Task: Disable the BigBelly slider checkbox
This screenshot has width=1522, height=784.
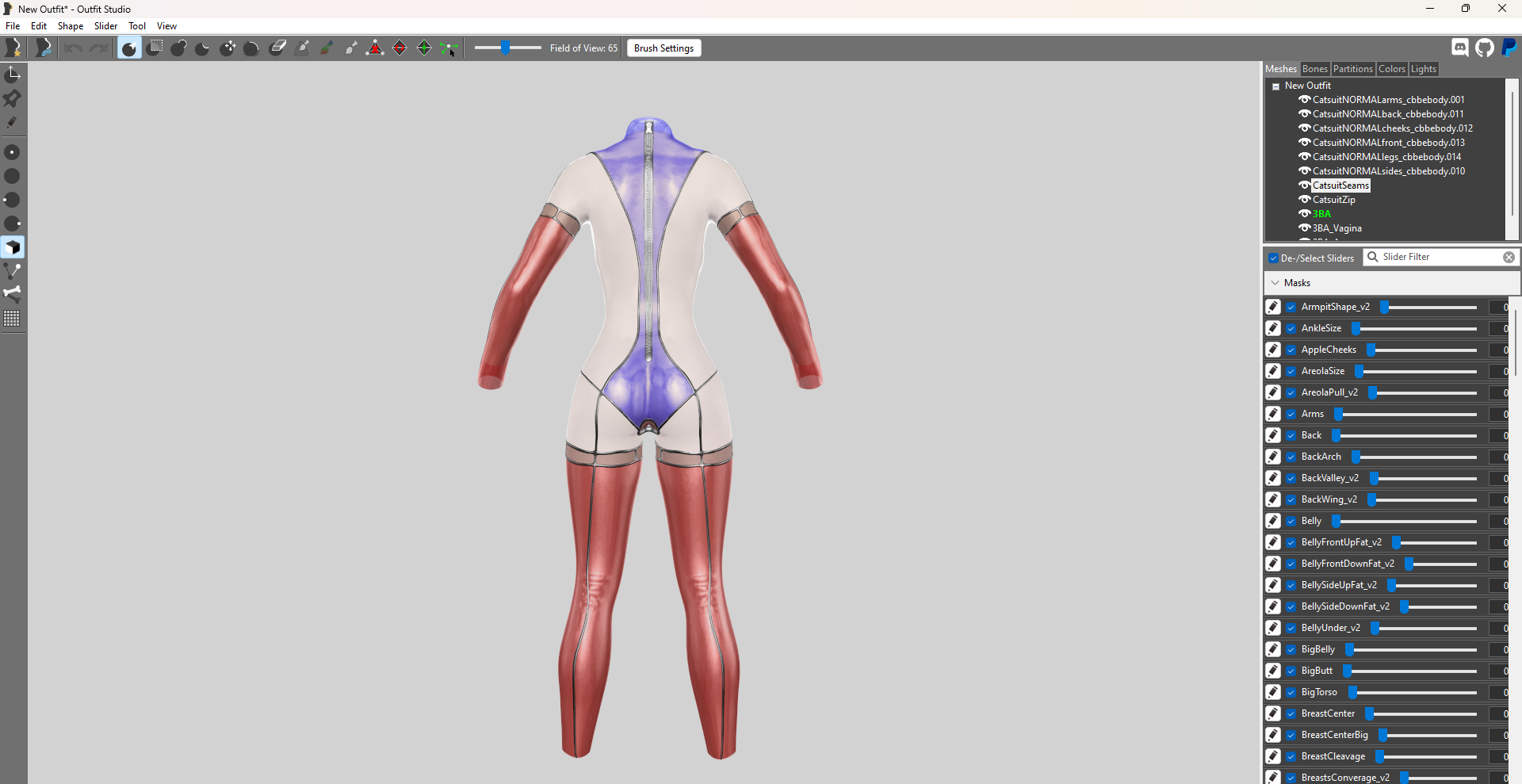Action: [1291, 649]
